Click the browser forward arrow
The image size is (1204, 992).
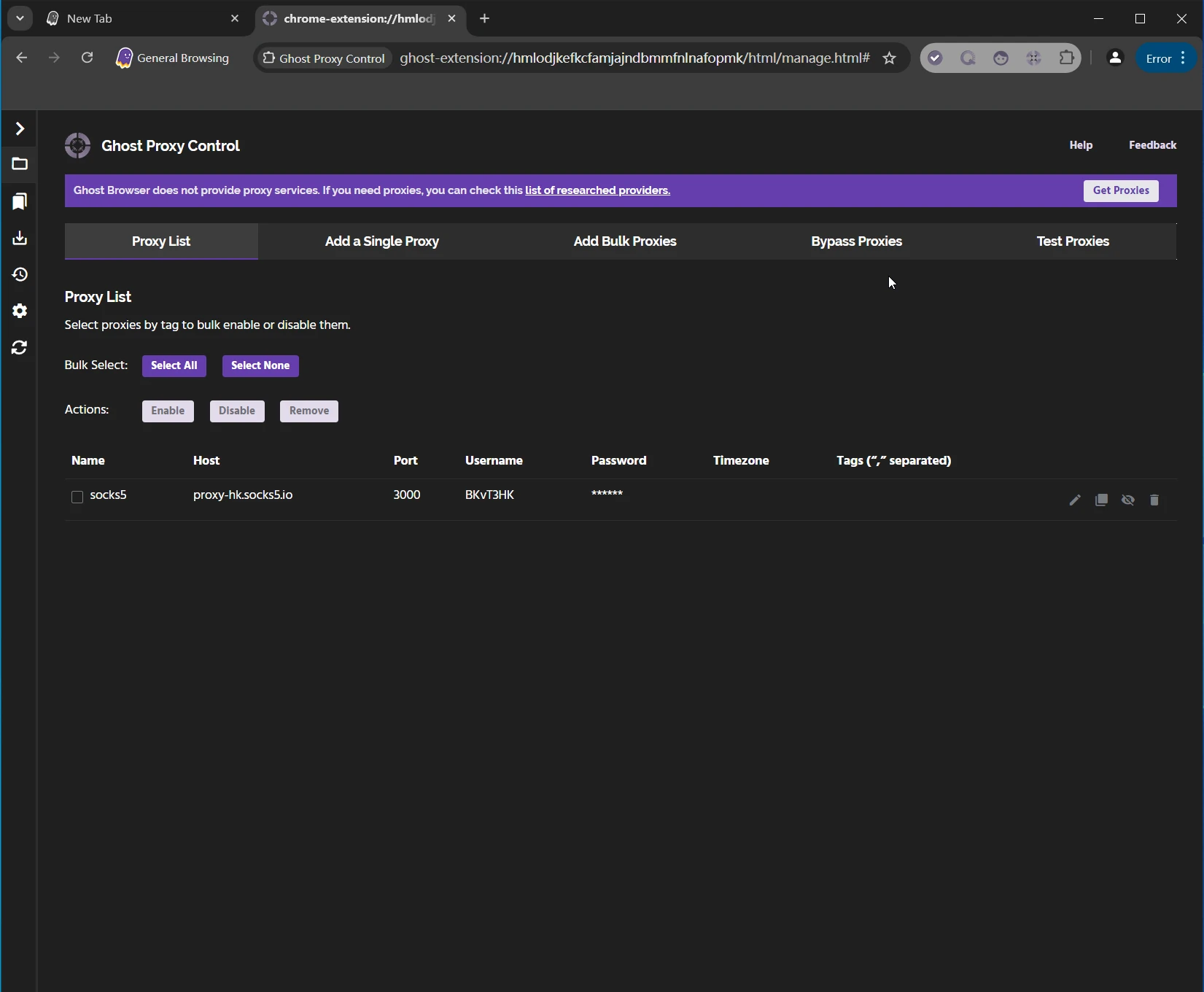point(54,58)
